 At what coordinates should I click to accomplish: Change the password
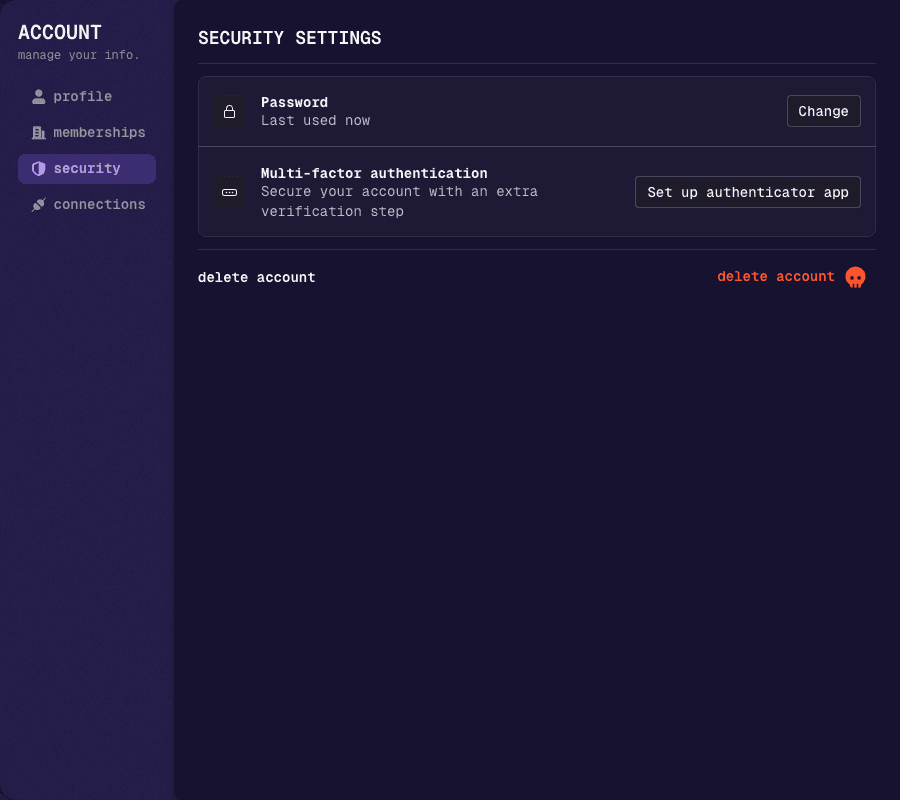tap(824, 111)
